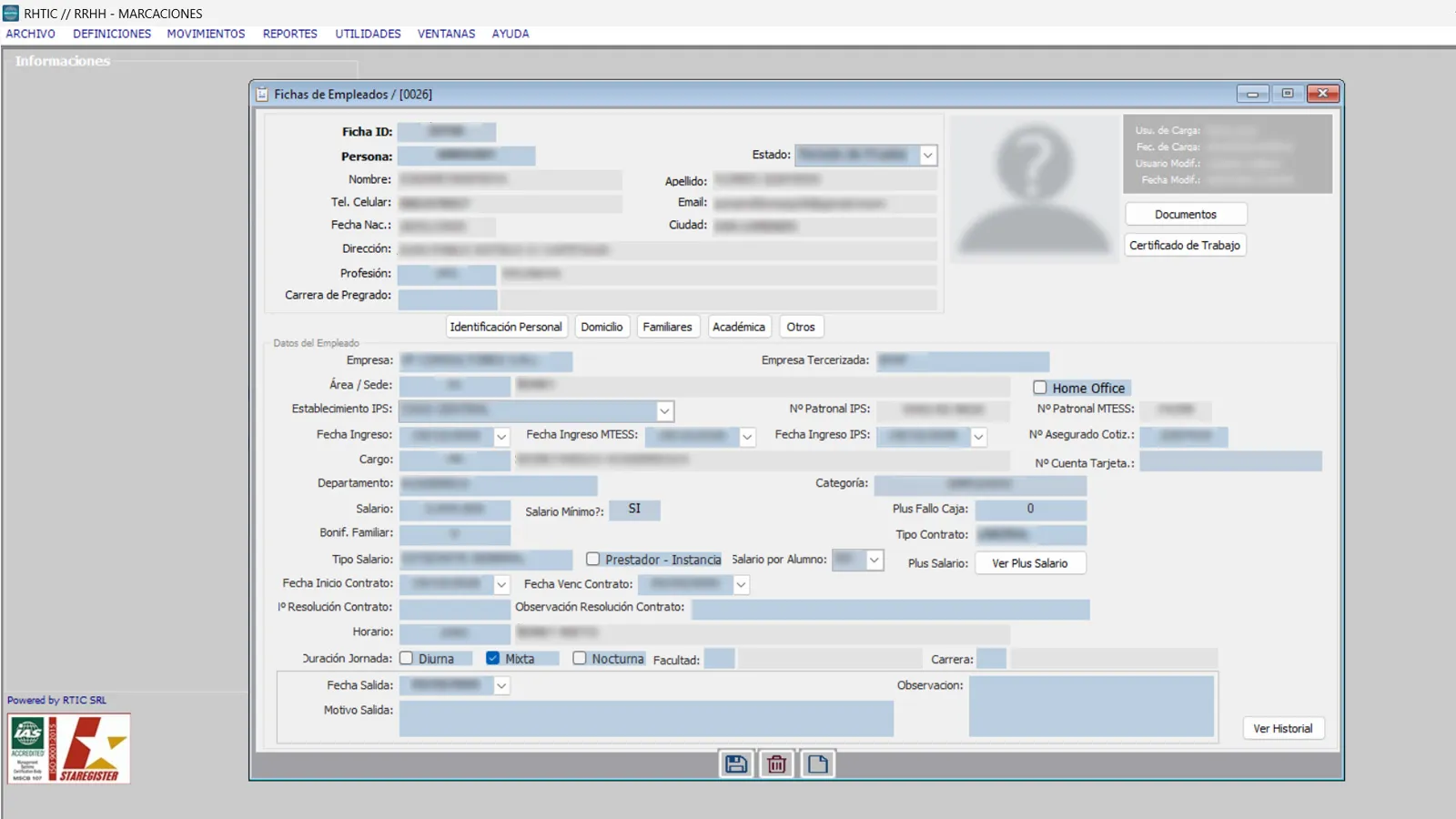This screenshot has width=1456, height=819.
Task: Click the RHTIC app icon in title bar
Action: click(11, 14)
